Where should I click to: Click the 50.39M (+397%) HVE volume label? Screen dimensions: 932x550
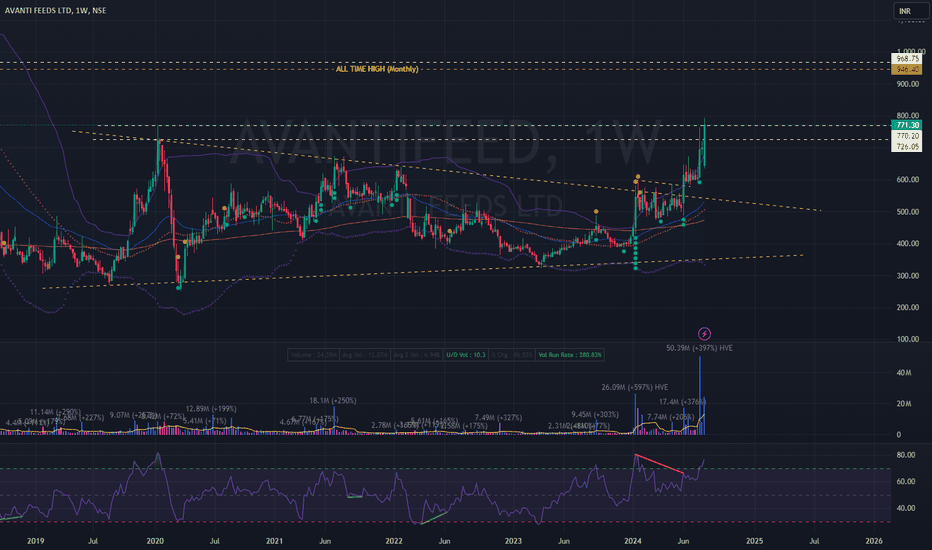tap(699, 348)
